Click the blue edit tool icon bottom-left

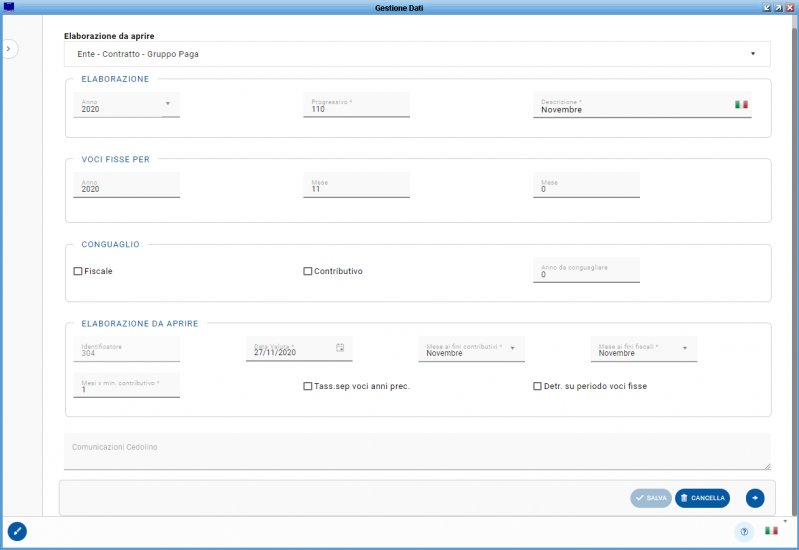pos(17,531)
